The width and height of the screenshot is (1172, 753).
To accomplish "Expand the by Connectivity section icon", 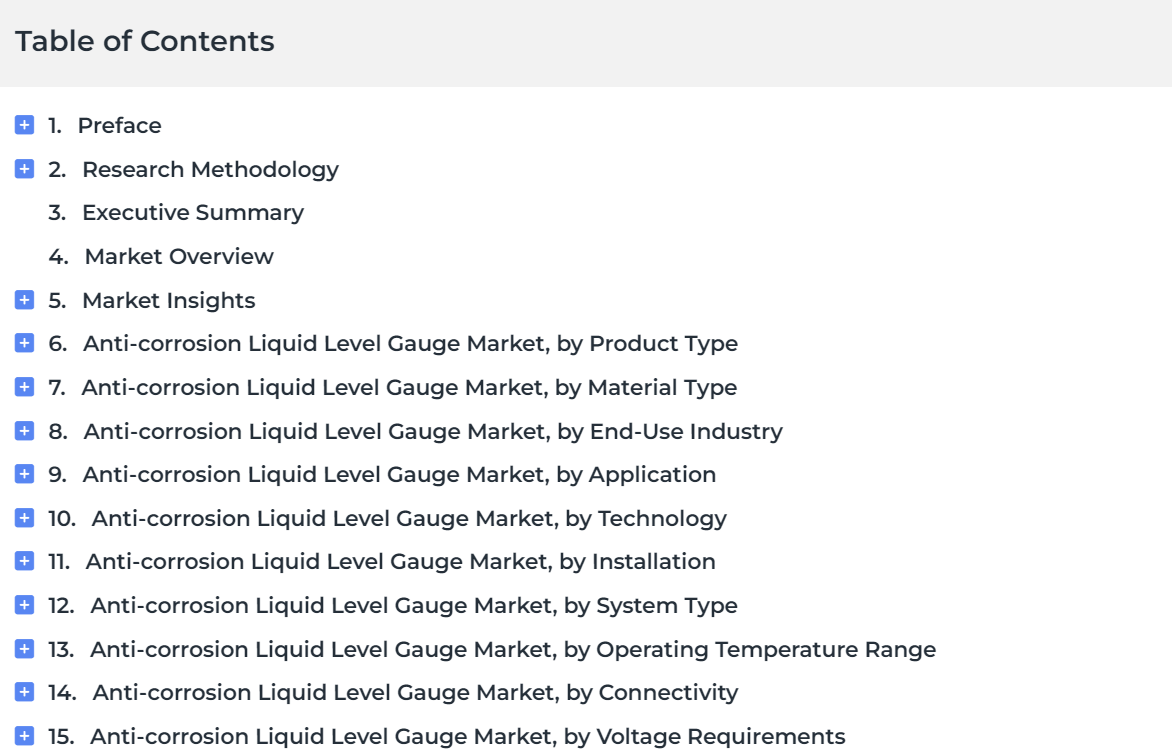I will coord(24,692).
